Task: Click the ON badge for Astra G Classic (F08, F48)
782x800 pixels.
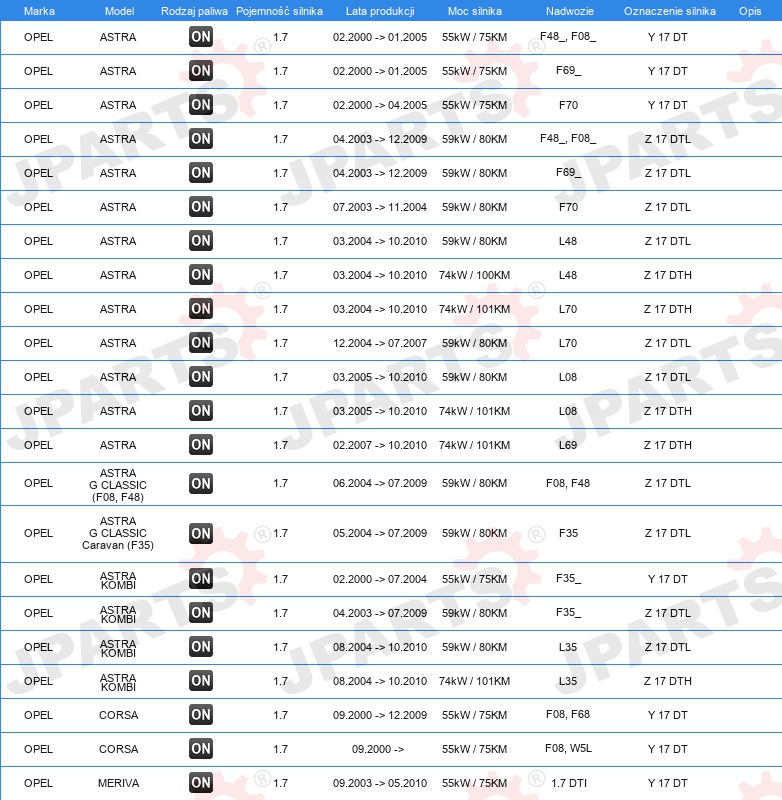Action: click(200, 484)
